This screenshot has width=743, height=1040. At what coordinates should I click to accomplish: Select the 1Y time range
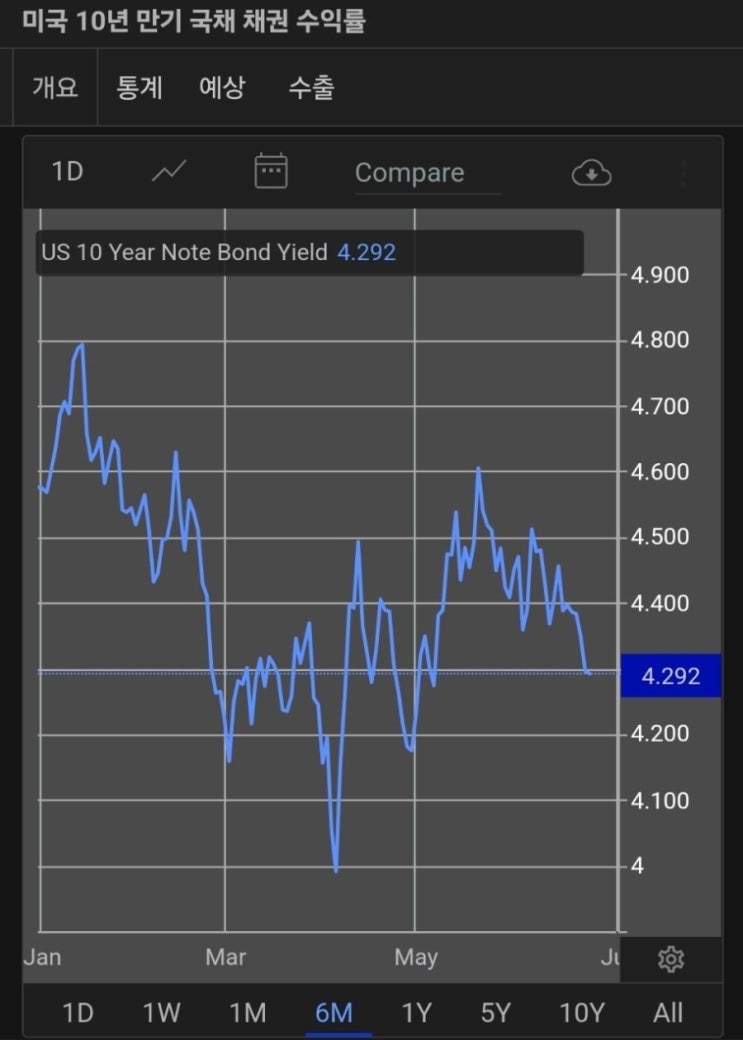(x=416, y=1013)
